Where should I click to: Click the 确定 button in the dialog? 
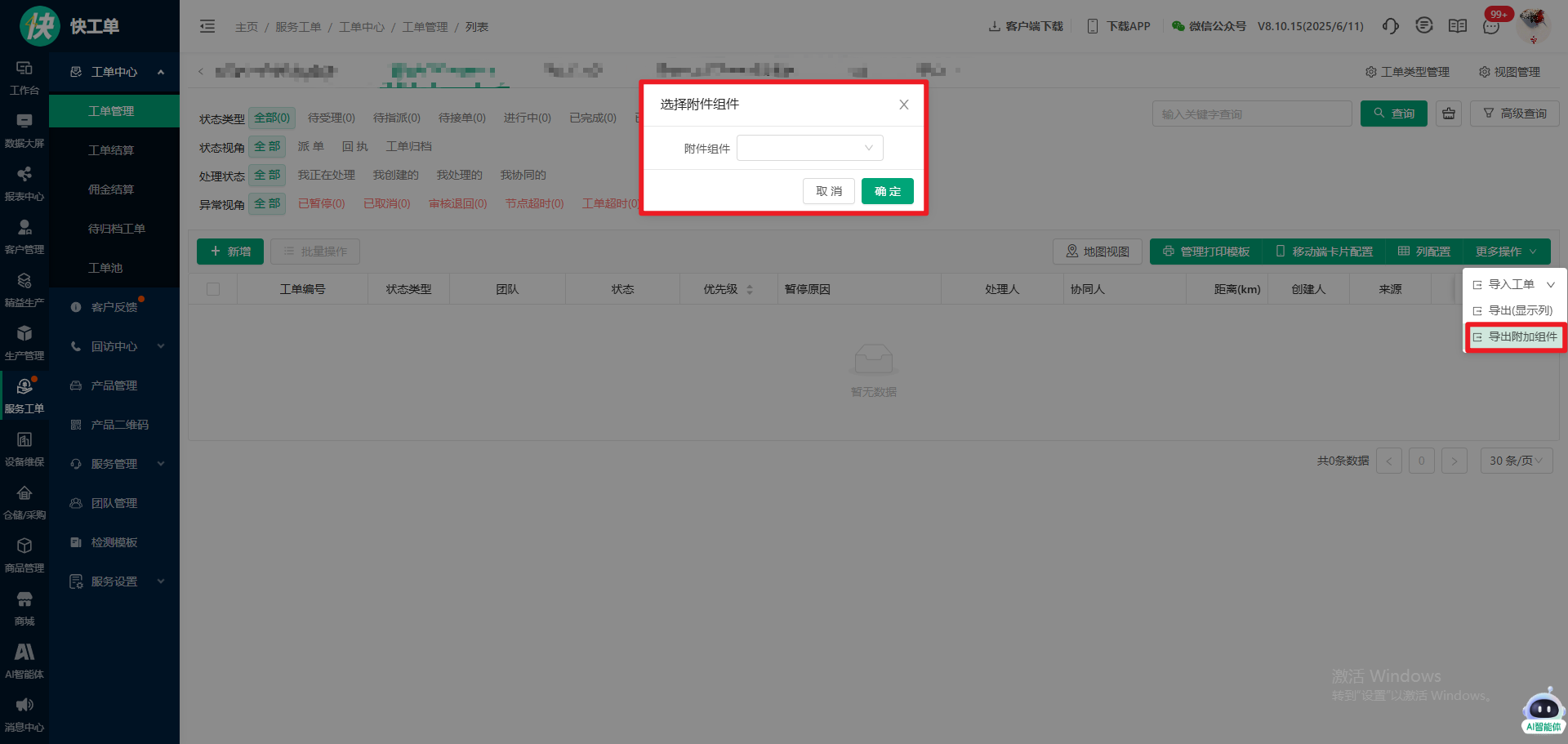click(x=887, y=191)
